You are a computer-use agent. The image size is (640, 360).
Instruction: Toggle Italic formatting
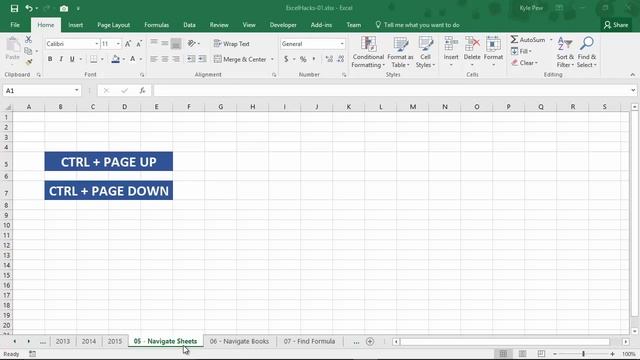click(61, 59)
